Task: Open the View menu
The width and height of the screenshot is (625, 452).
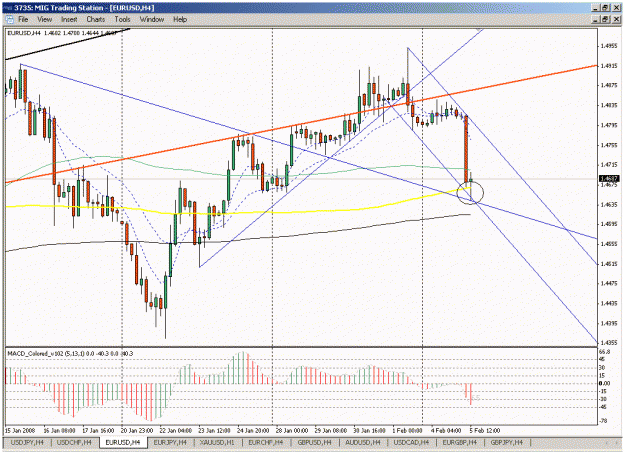Action: click(x=44, y=19)
